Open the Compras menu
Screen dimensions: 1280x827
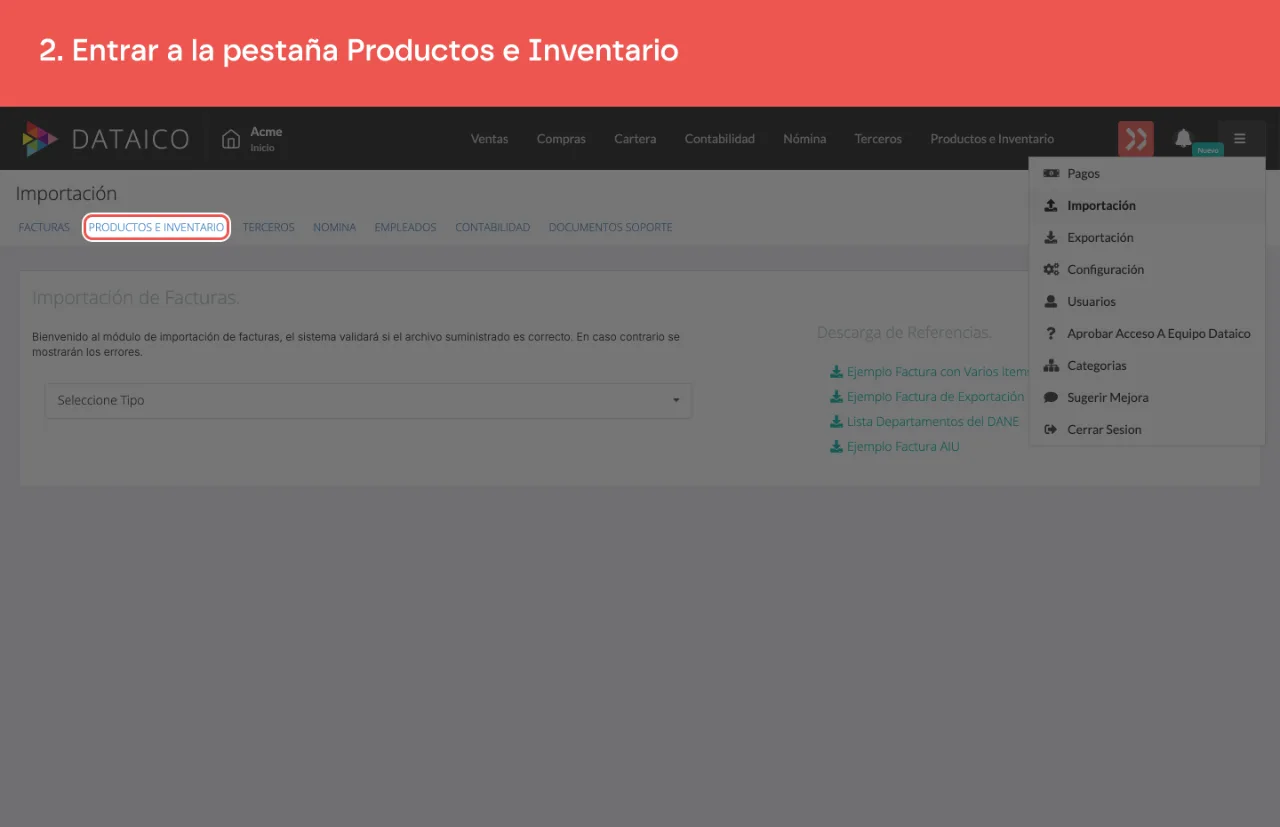point(561,139)
